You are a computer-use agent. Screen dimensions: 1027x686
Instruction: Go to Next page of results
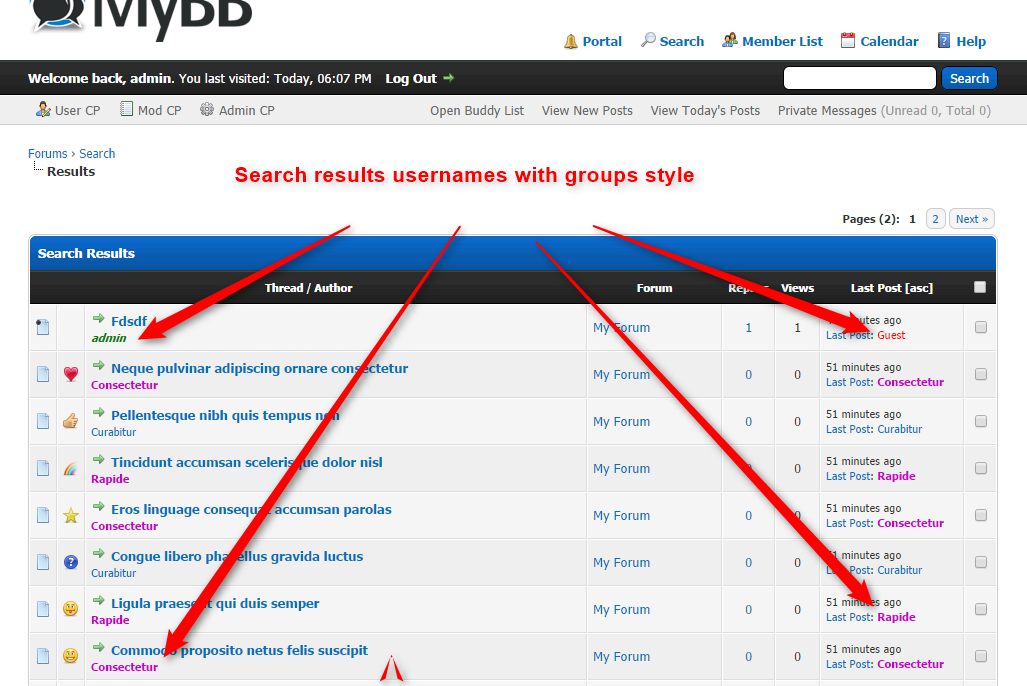tap(971, 219)
